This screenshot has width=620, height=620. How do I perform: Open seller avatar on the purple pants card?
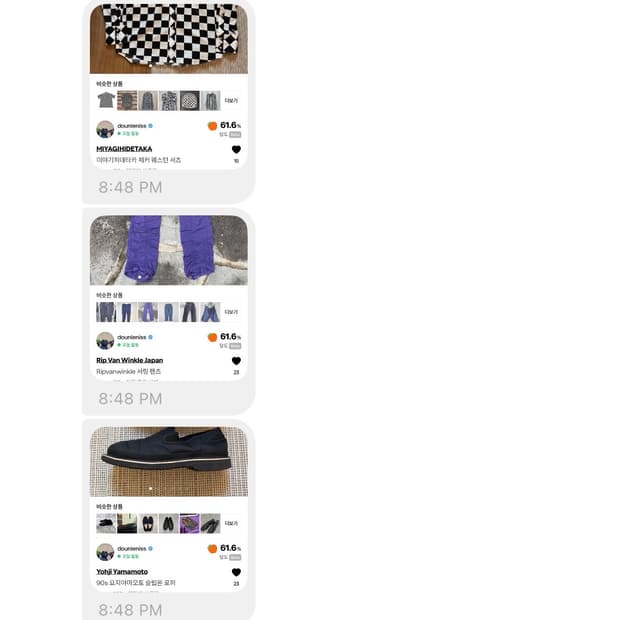coord(105,341)
